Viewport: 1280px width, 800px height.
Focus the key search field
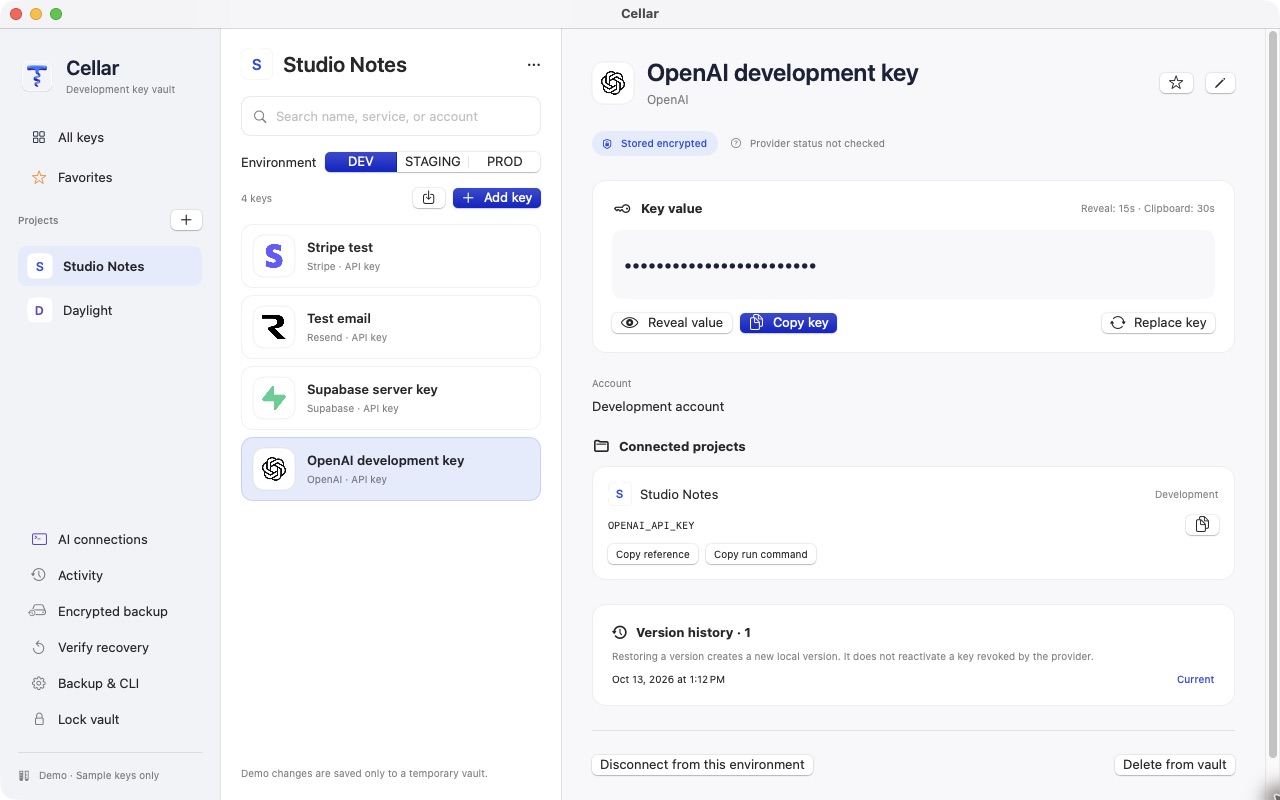pyautogui.click(x=391, y=116)
